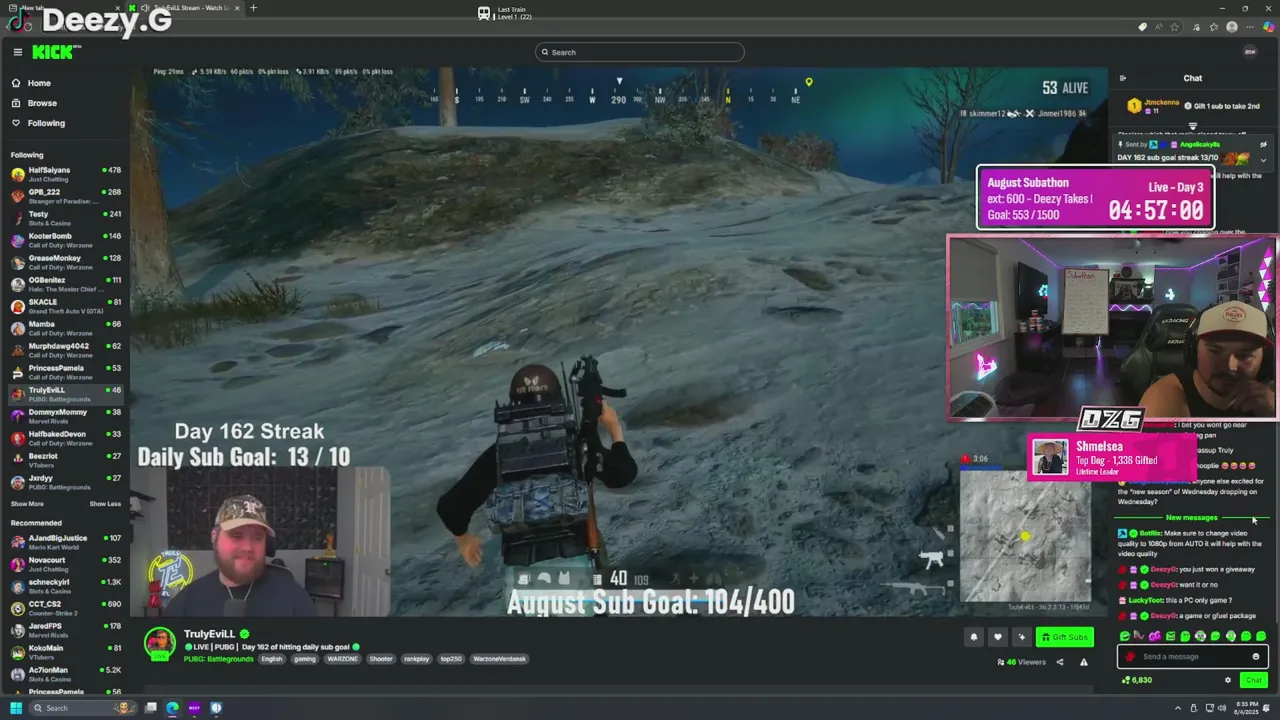Click the share stream icon
1280x720 pixels.
coord(1060,662)
